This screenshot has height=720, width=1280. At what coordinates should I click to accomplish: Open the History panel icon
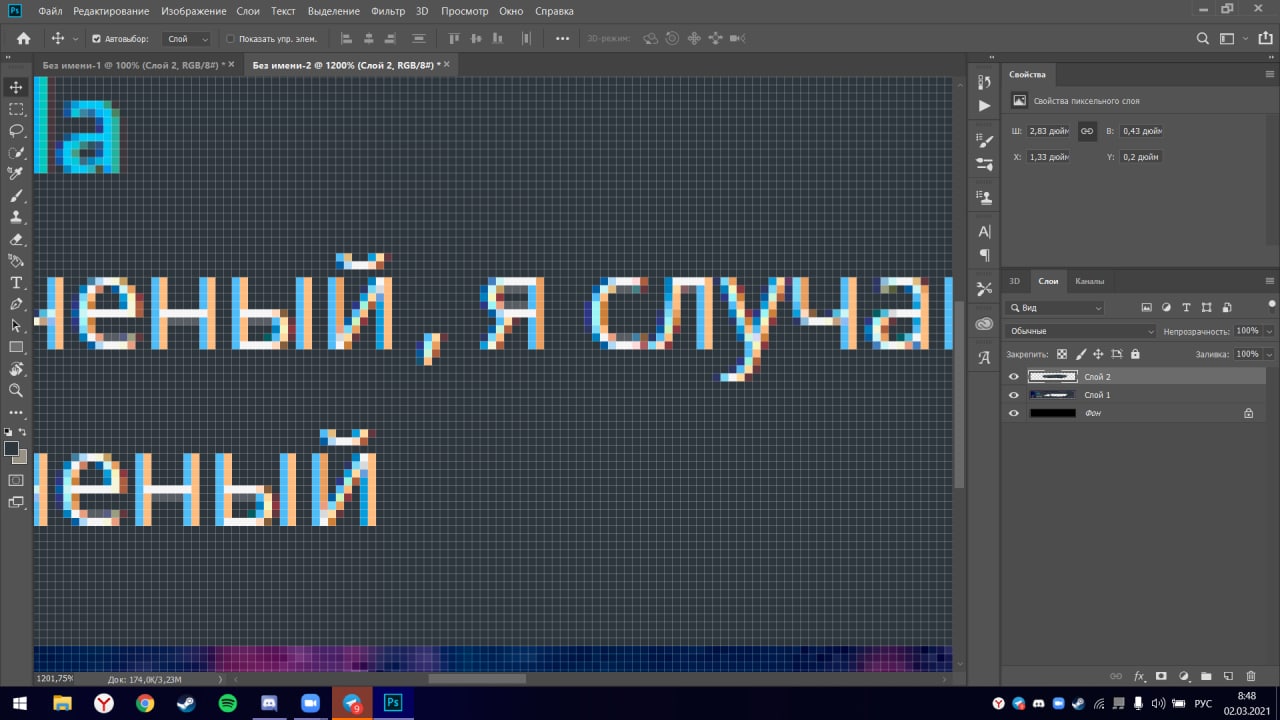(984, 83)
